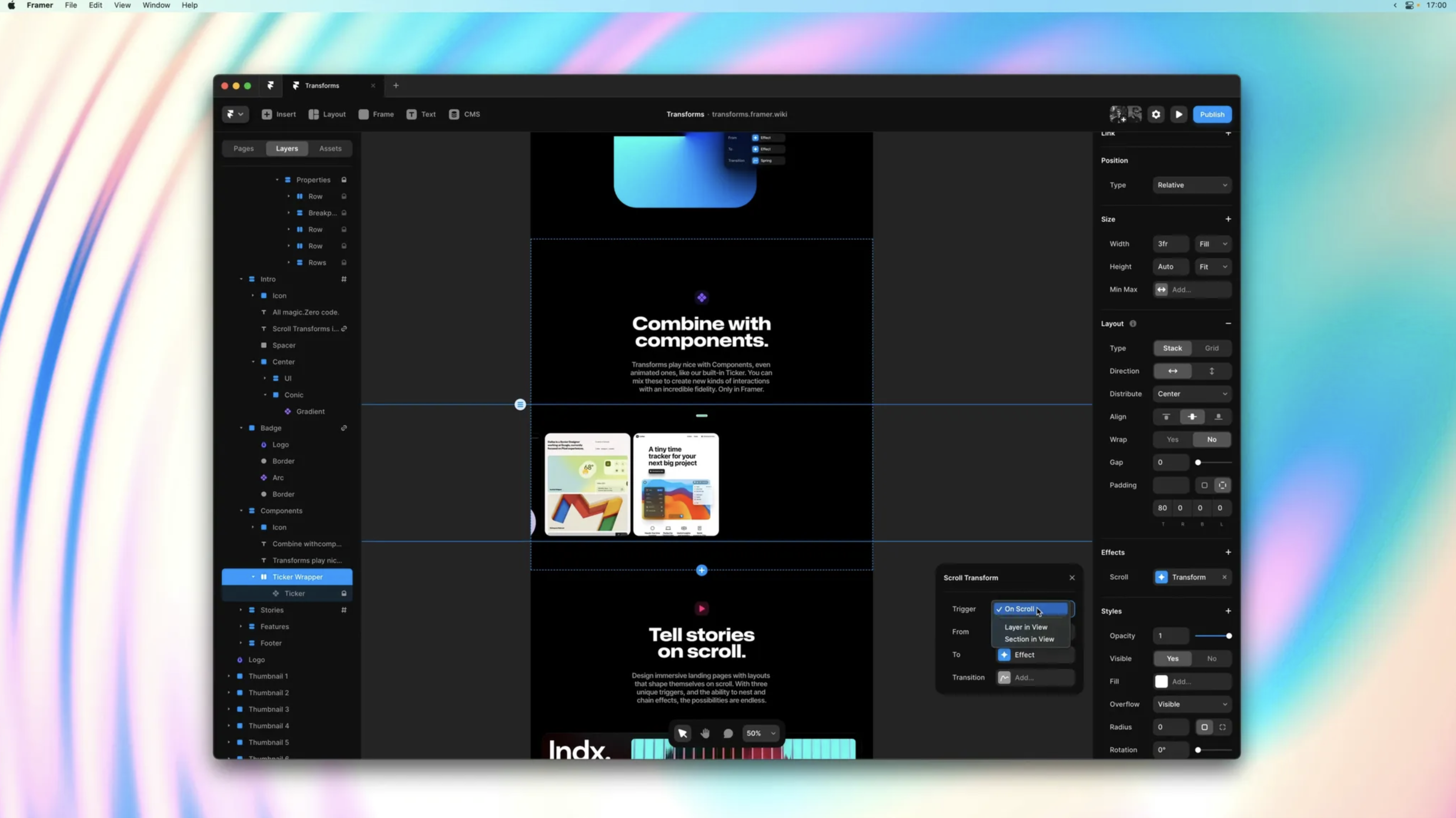The width and height of the screenshot is (1456, 818).
Task: Open project settings gear icon
Action: click(1156, 114)
